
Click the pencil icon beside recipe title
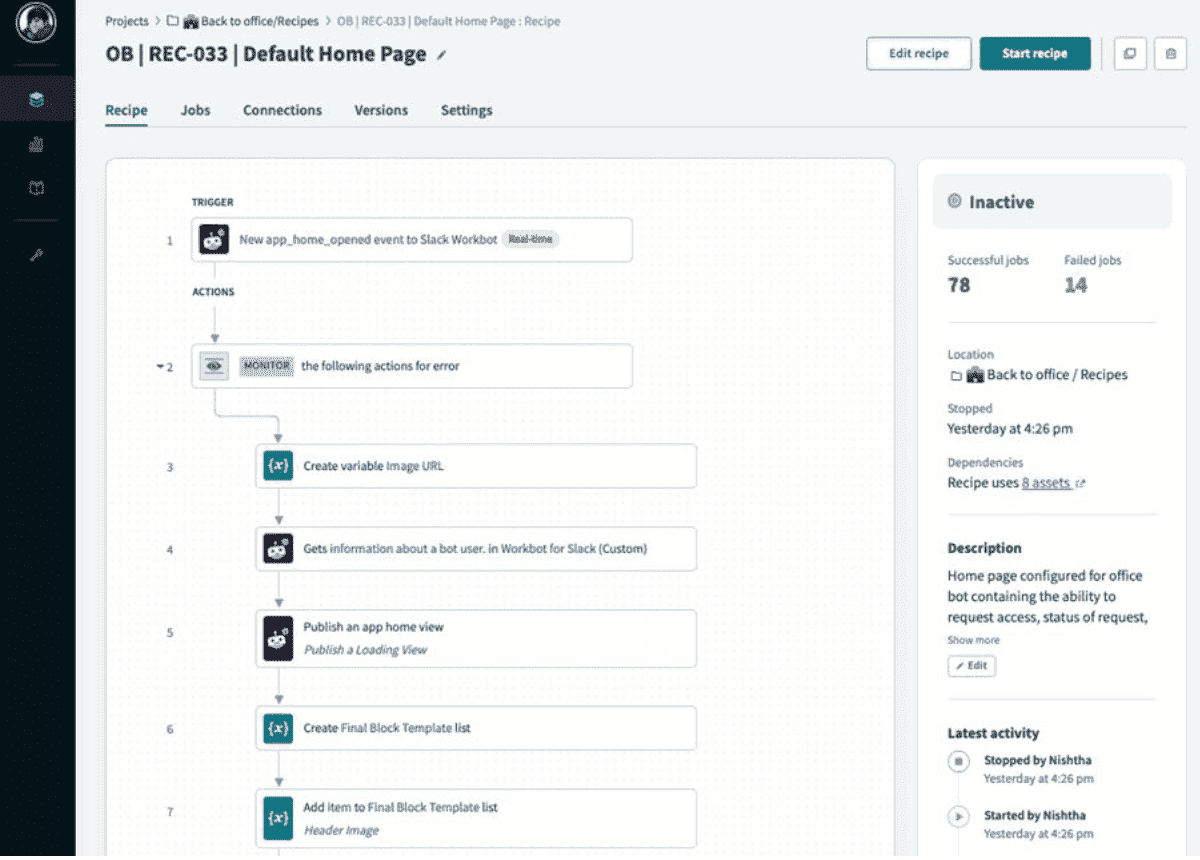tap(441, 56)
